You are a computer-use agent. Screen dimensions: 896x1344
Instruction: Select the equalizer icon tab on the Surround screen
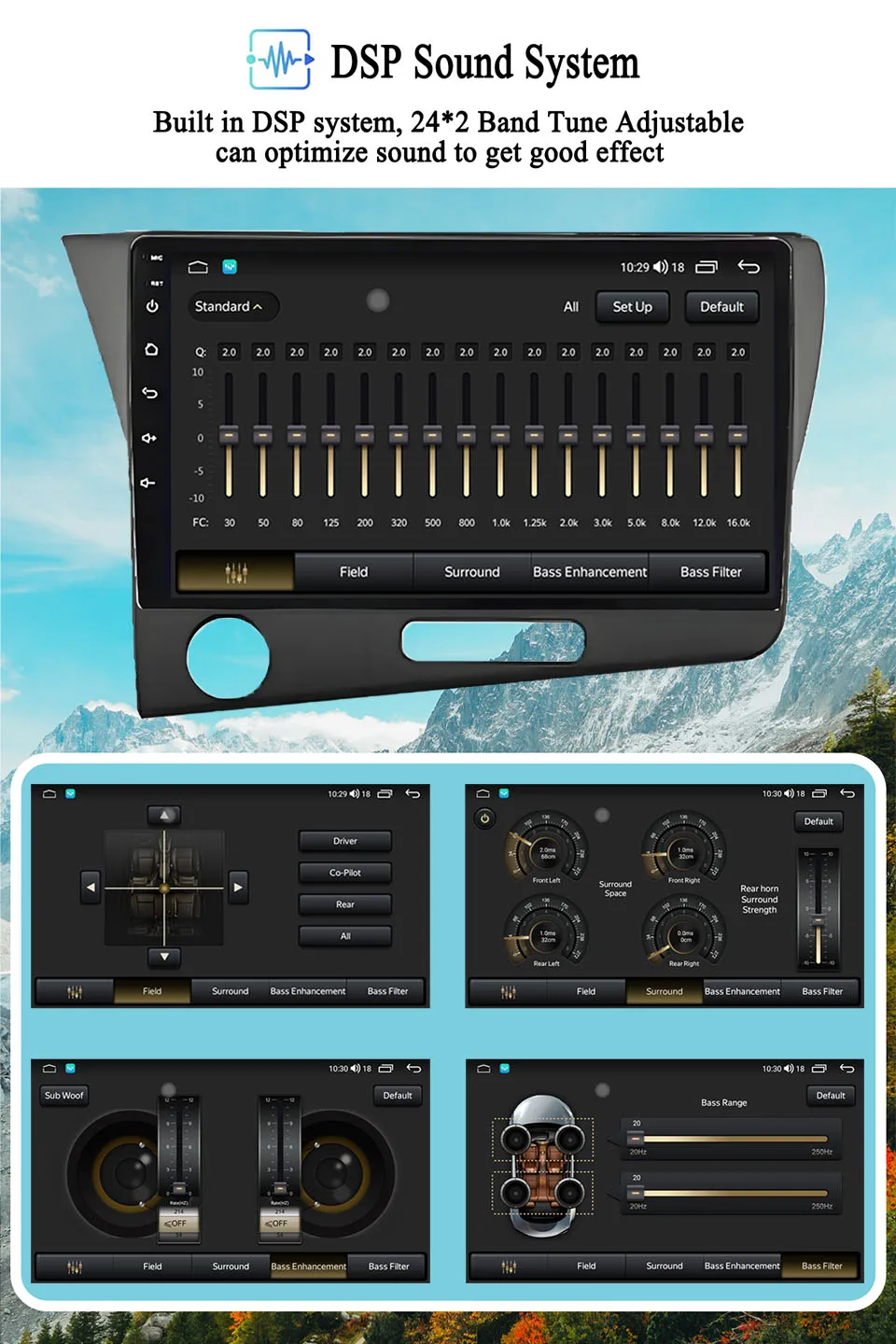(x=509, y=991)
